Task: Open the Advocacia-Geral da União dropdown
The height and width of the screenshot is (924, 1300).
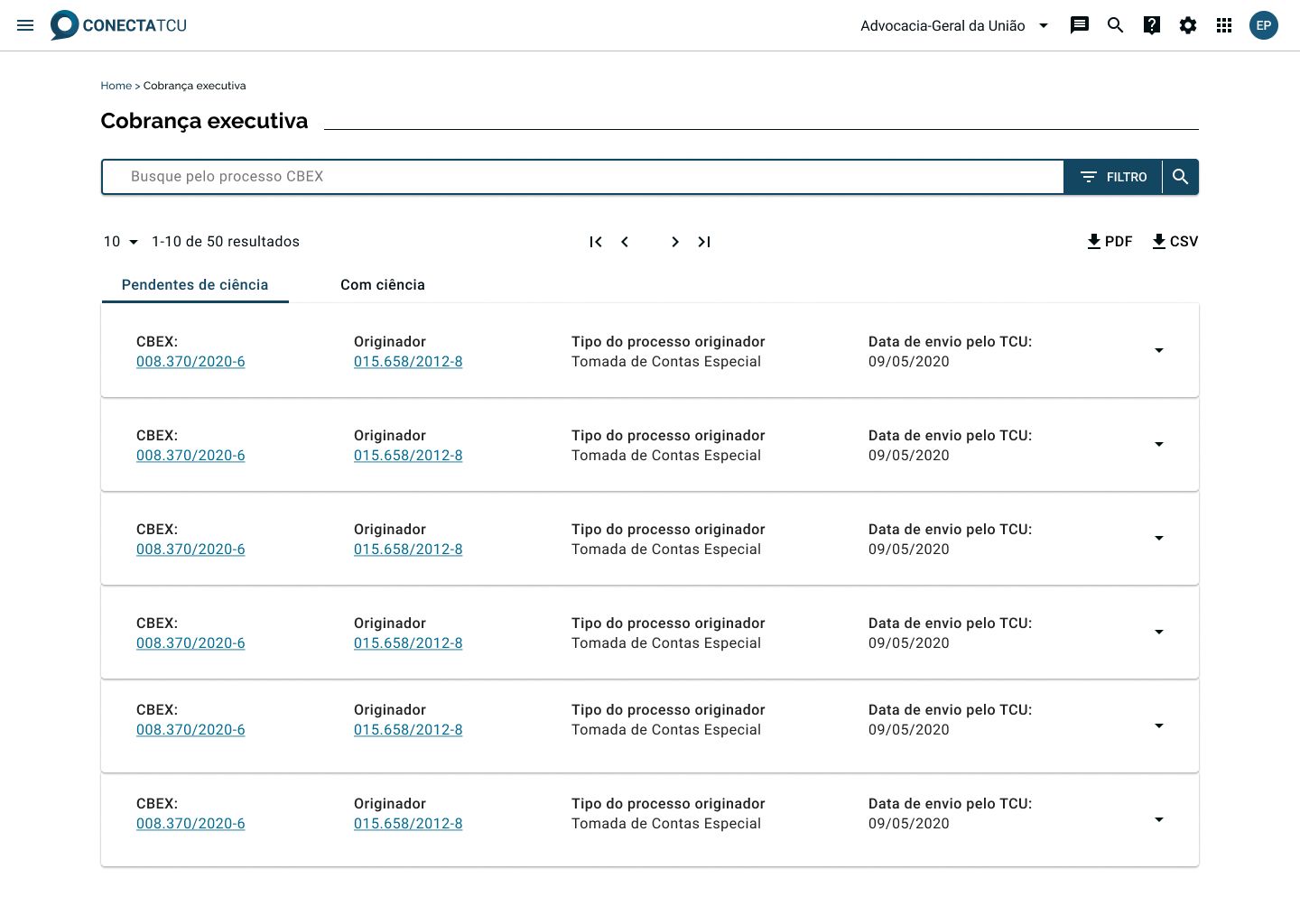Action: pyautogui.click(x=954, y=25)
